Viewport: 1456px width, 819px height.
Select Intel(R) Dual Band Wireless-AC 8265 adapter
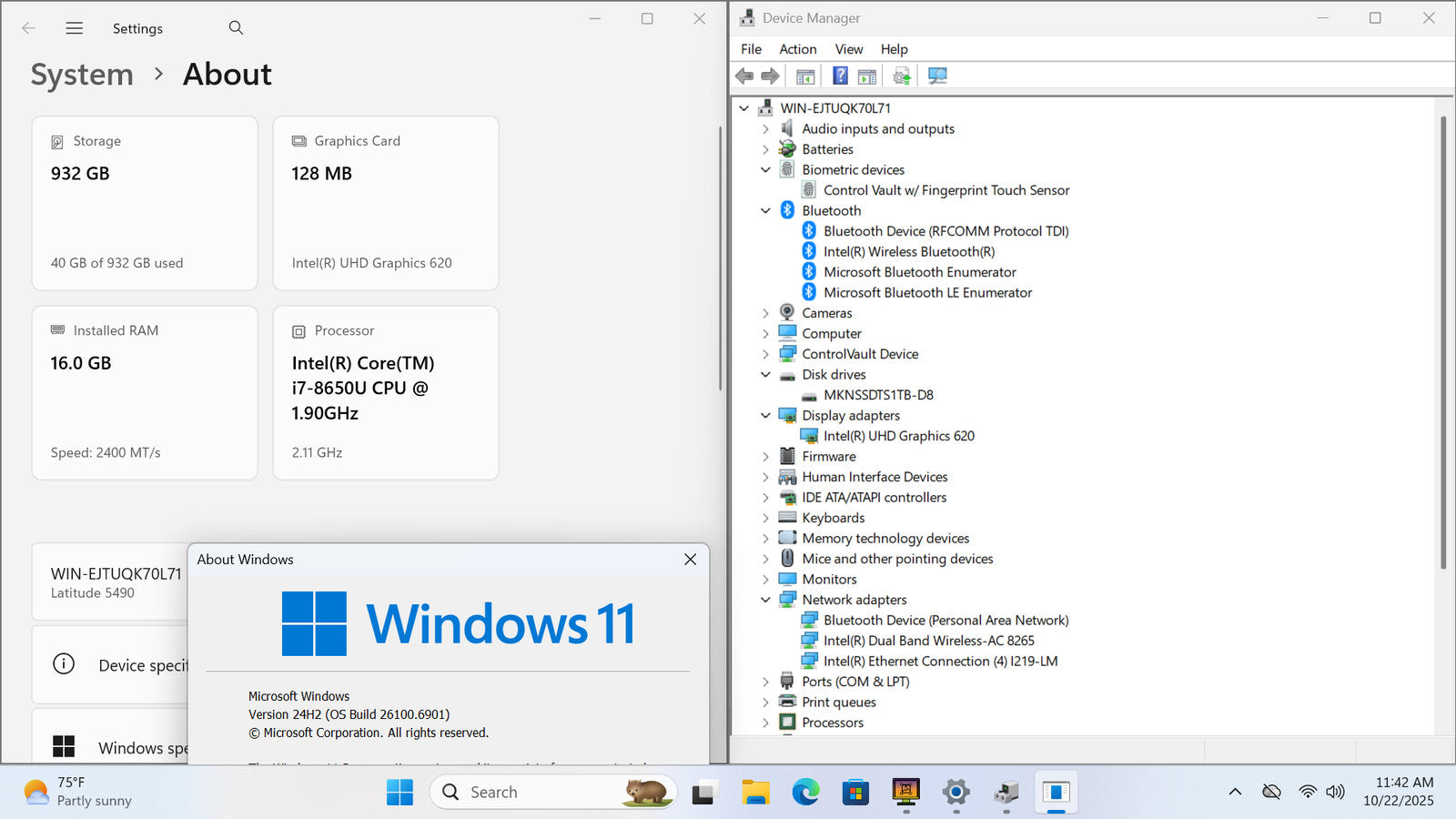coord(928,641)
